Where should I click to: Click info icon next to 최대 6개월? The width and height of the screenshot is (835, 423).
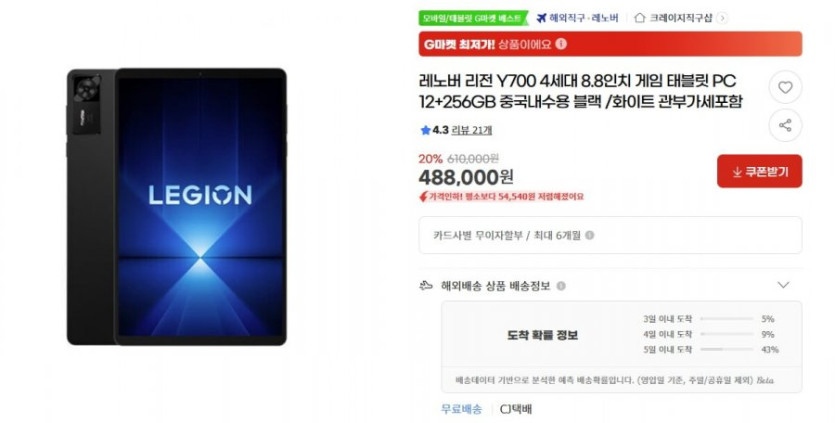click(x=590, y=235)
